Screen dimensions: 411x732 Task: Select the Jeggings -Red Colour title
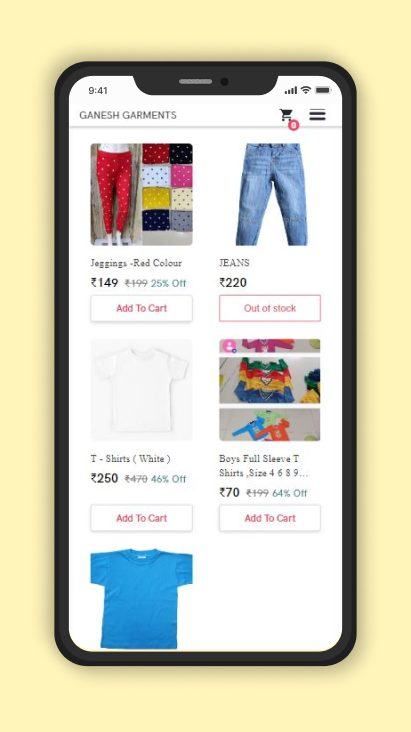(136, 263)
